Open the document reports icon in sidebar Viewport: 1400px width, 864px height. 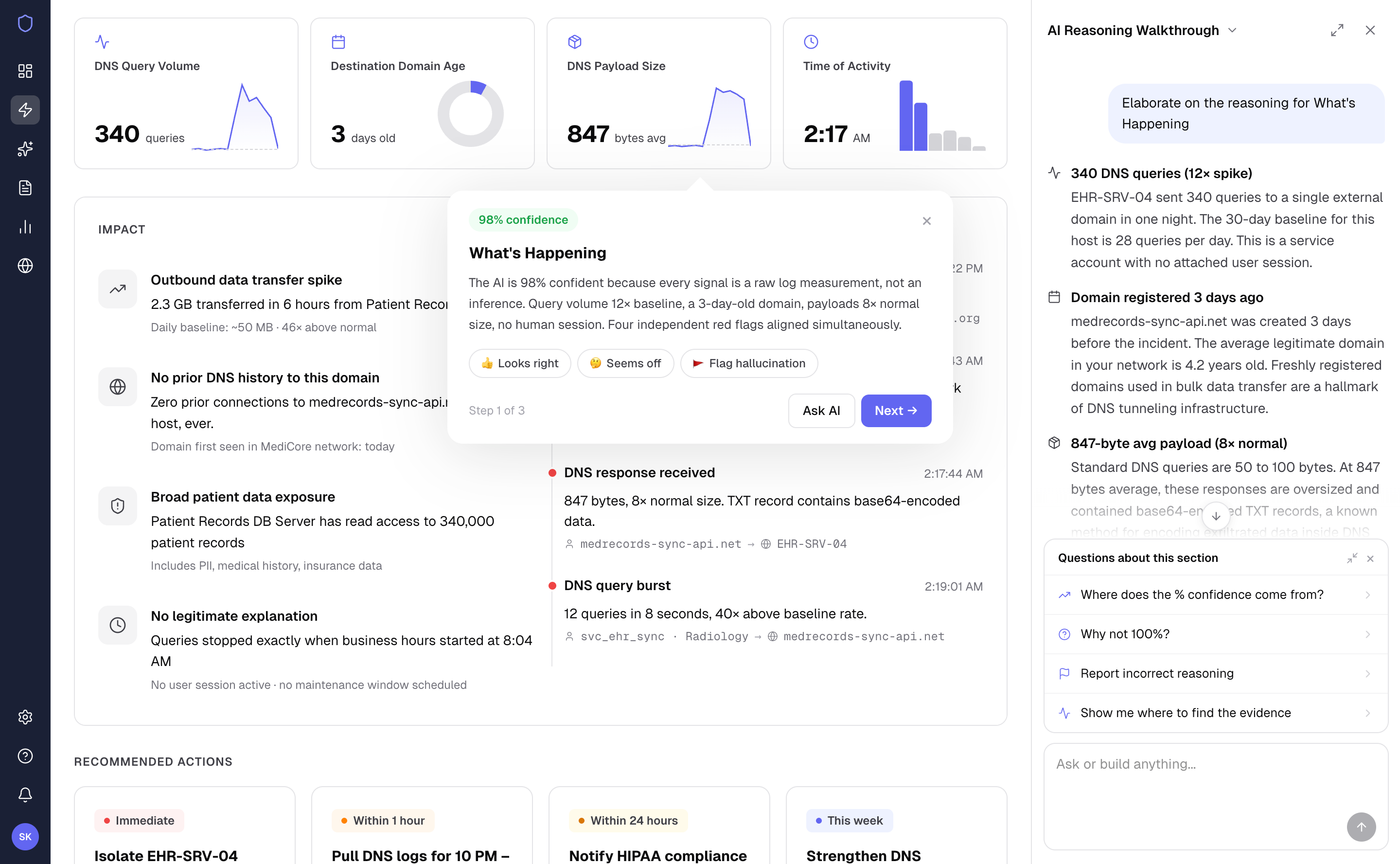[x=25, y=187]
